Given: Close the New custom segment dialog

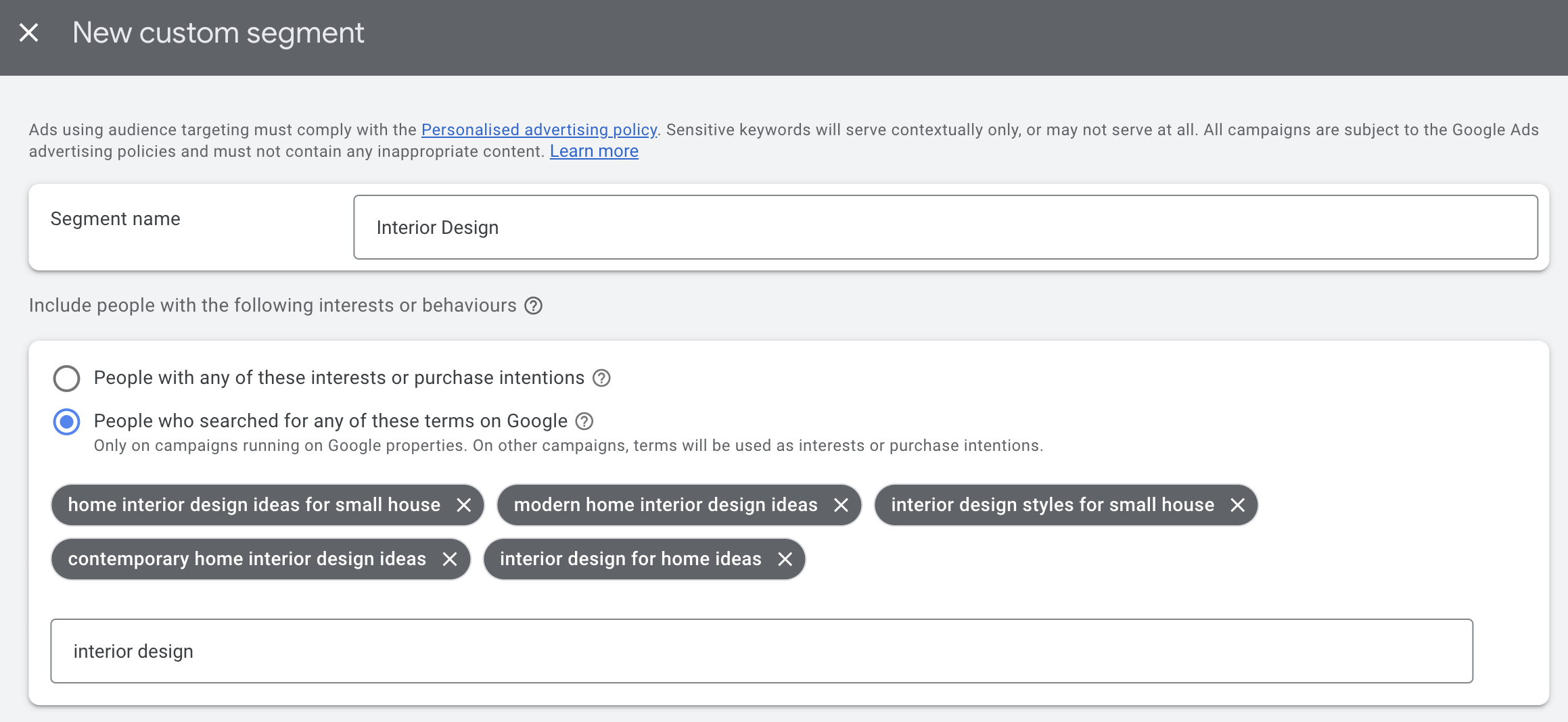Looking at the screenshot, I should (x=28, y=32).
